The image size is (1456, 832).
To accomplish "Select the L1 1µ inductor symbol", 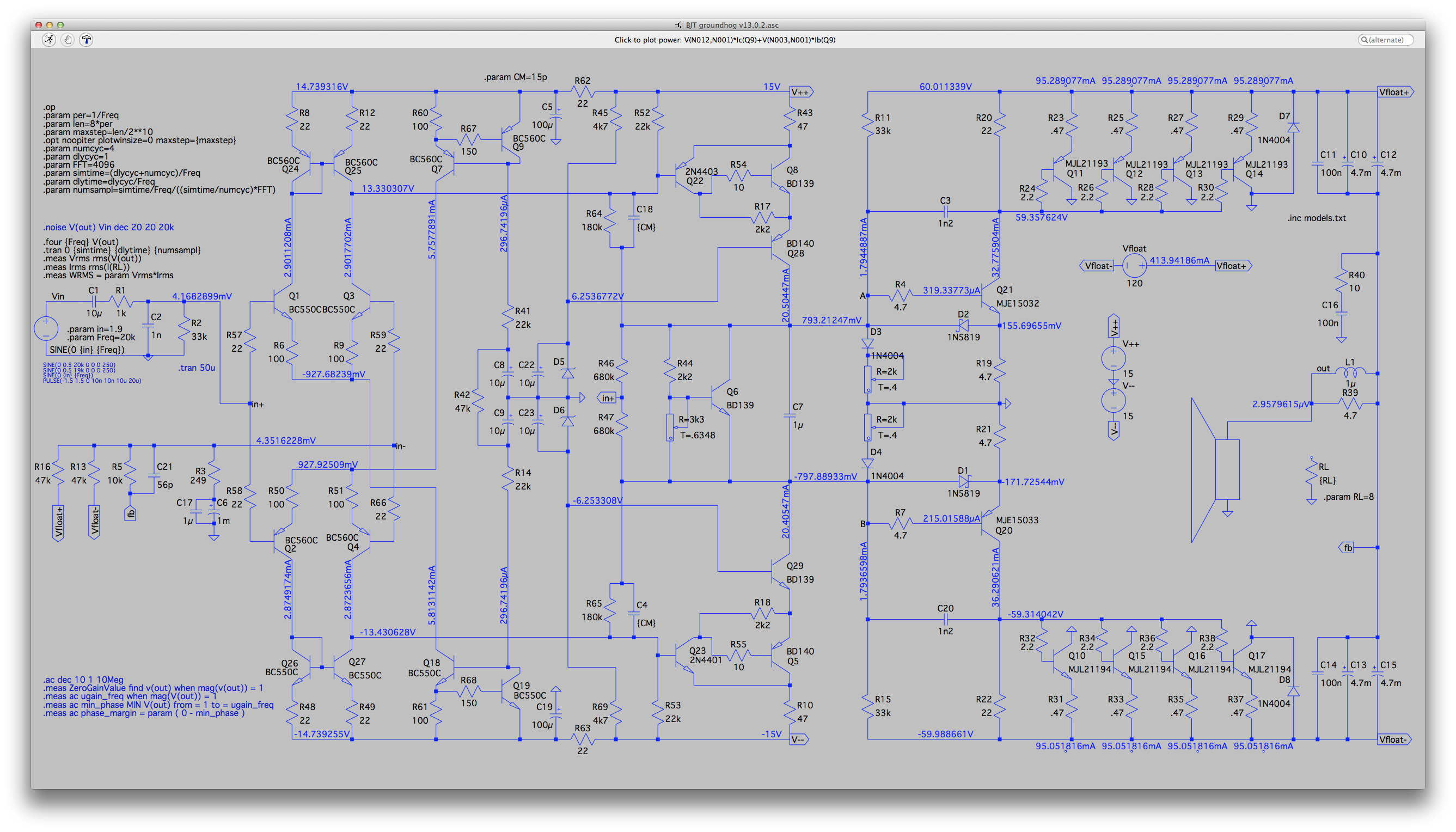I will 1350,372.
